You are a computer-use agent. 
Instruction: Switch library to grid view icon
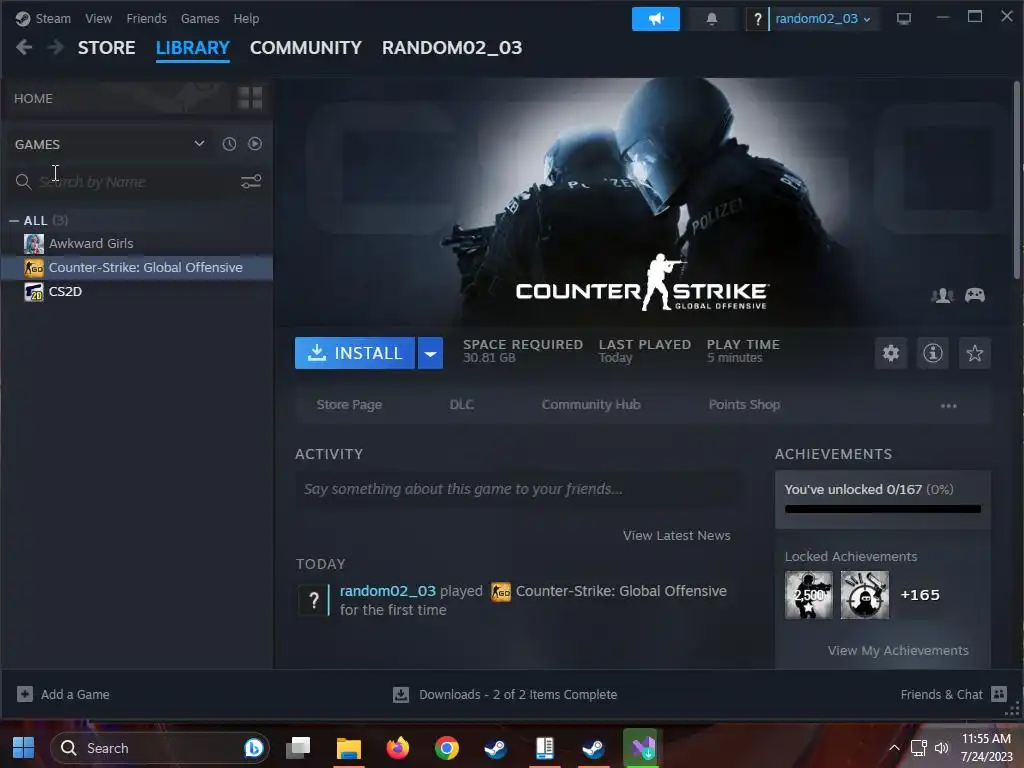[x=250, y=98]
